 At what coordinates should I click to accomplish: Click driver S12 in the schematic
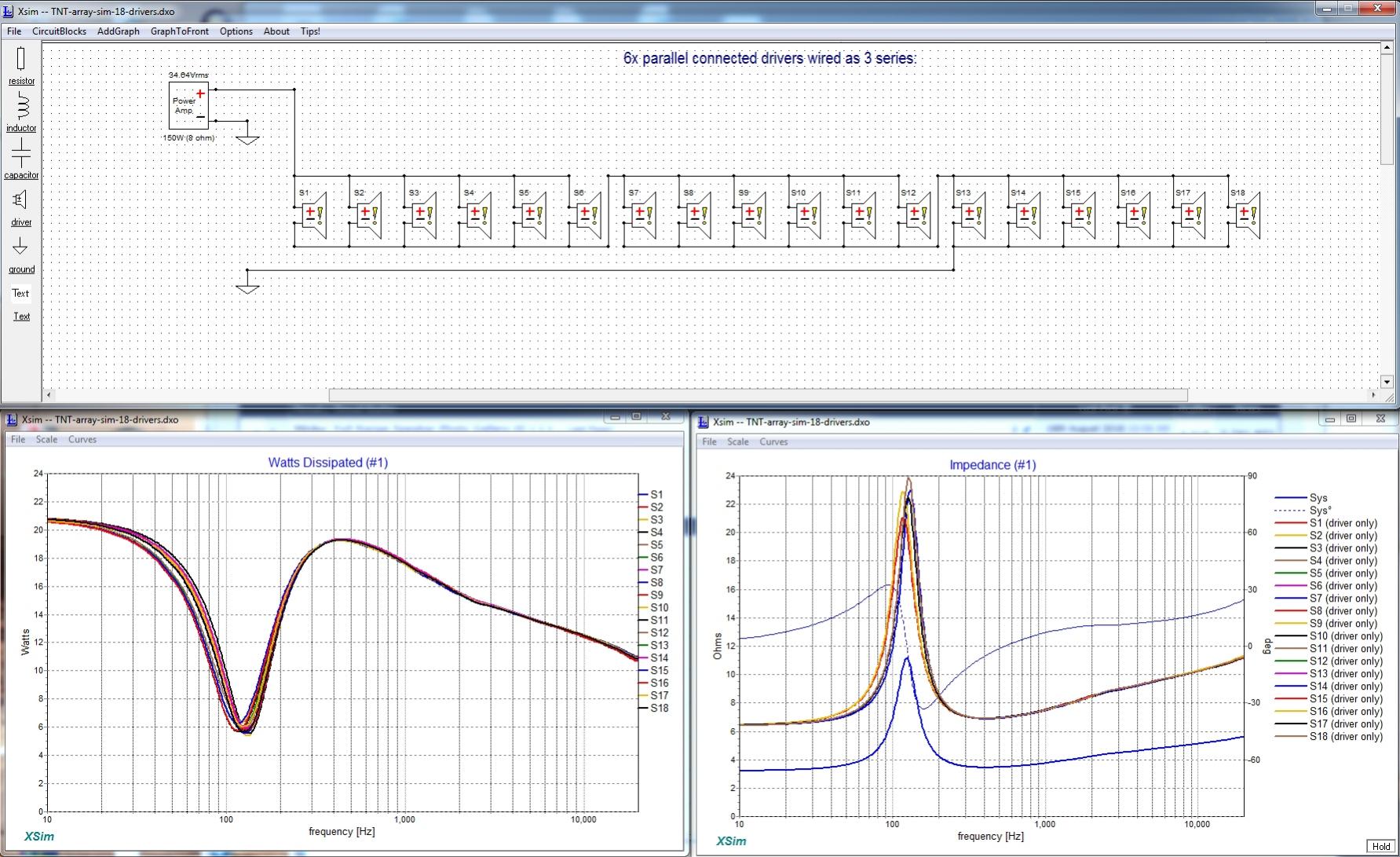[918, 214]
